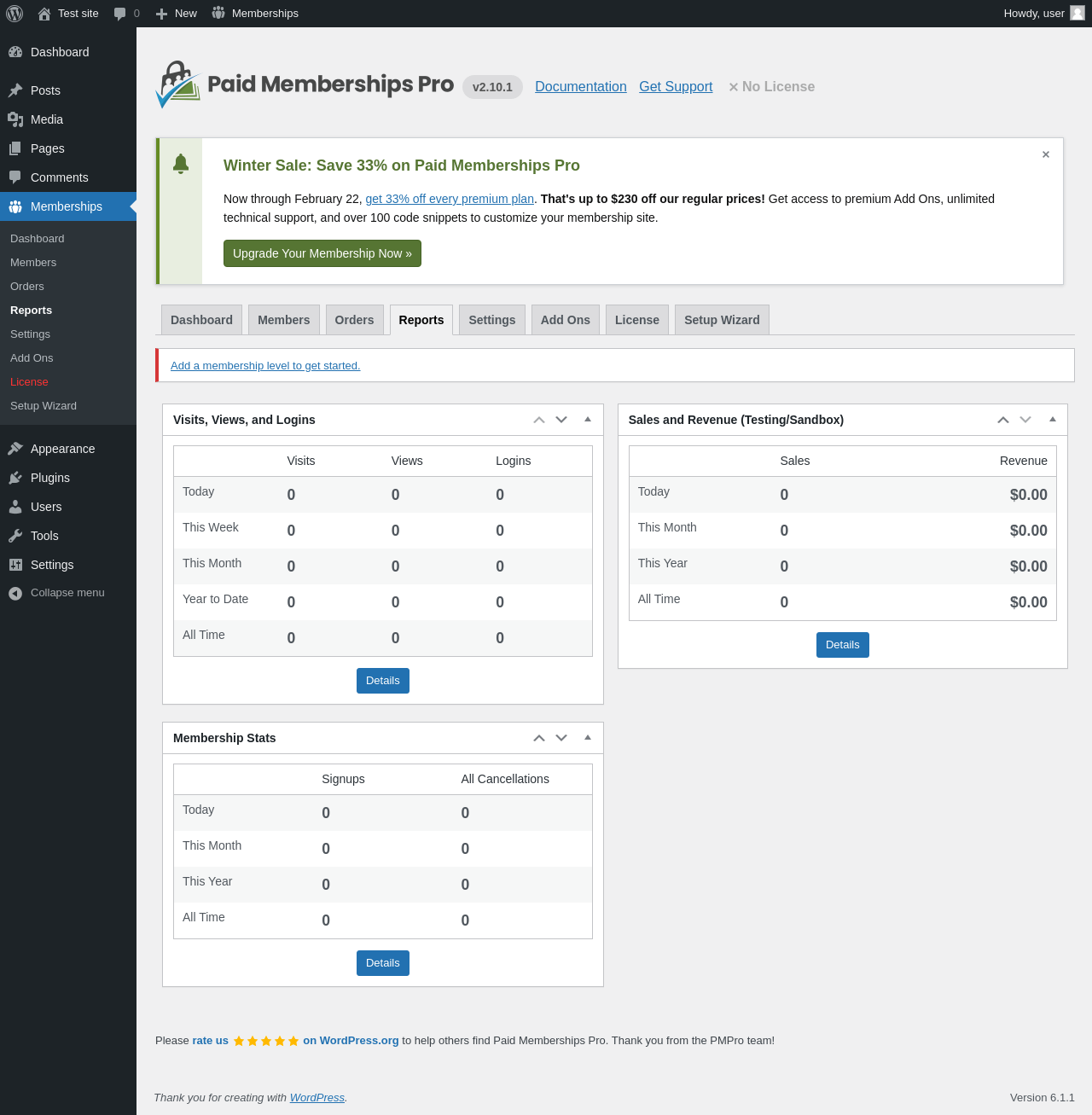Move Visits, Views, and Logins panel up

[539, 420]
